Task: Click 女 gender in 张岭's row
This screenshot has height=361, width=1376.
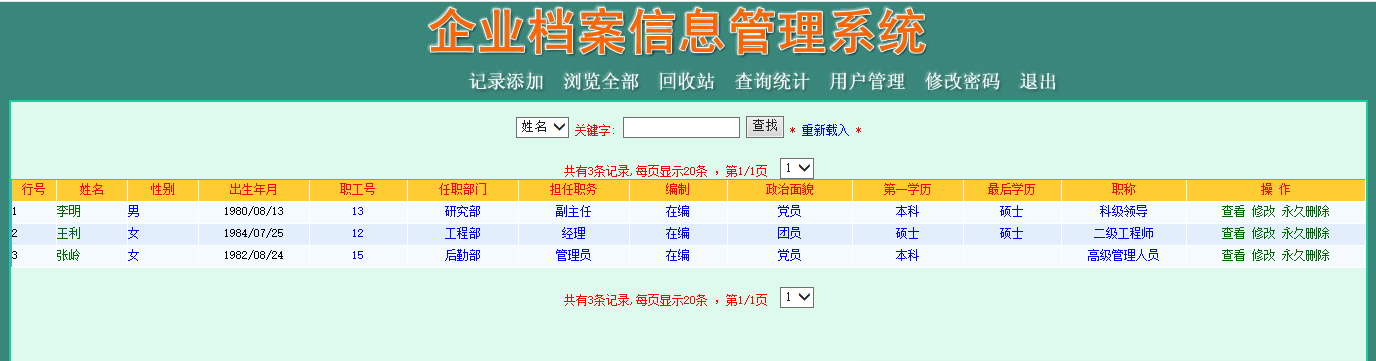Action: click(134, 255)
